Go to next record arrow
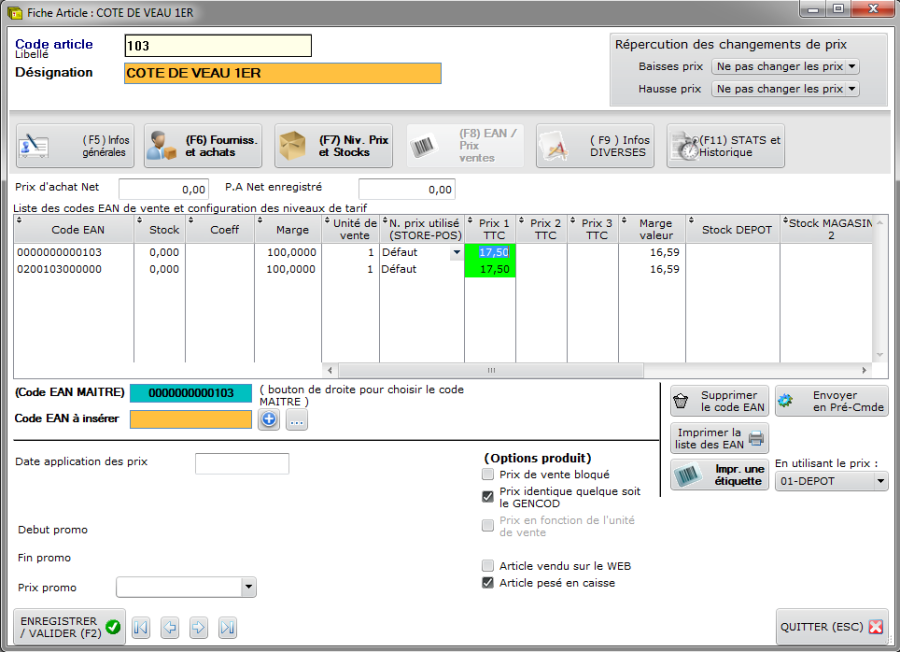The height and width of the screenshot is (652, 900). click(199, 628)
